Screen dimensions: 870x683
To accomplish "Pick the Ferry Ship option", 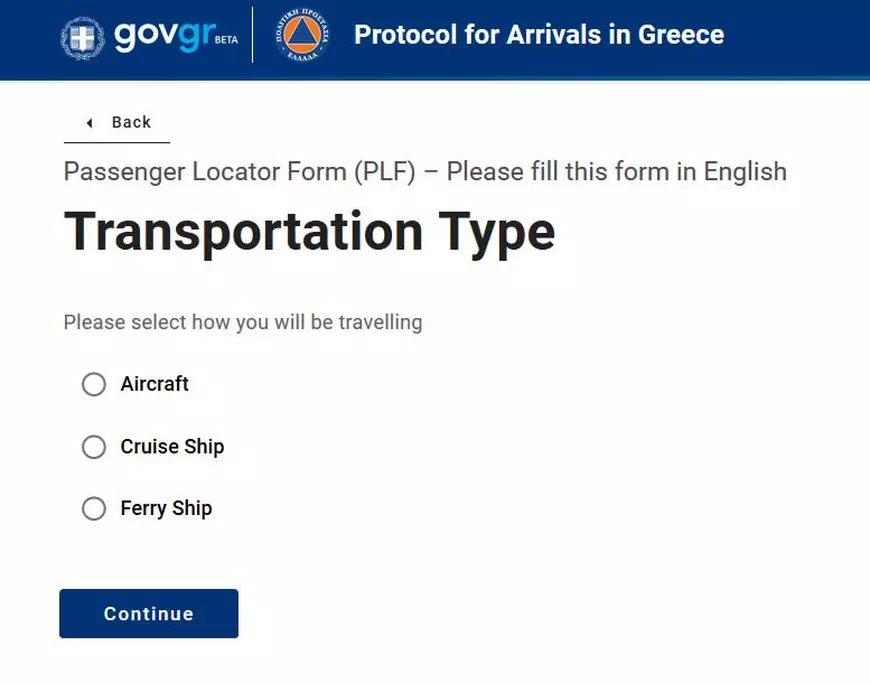I will [x=94, y=509].
